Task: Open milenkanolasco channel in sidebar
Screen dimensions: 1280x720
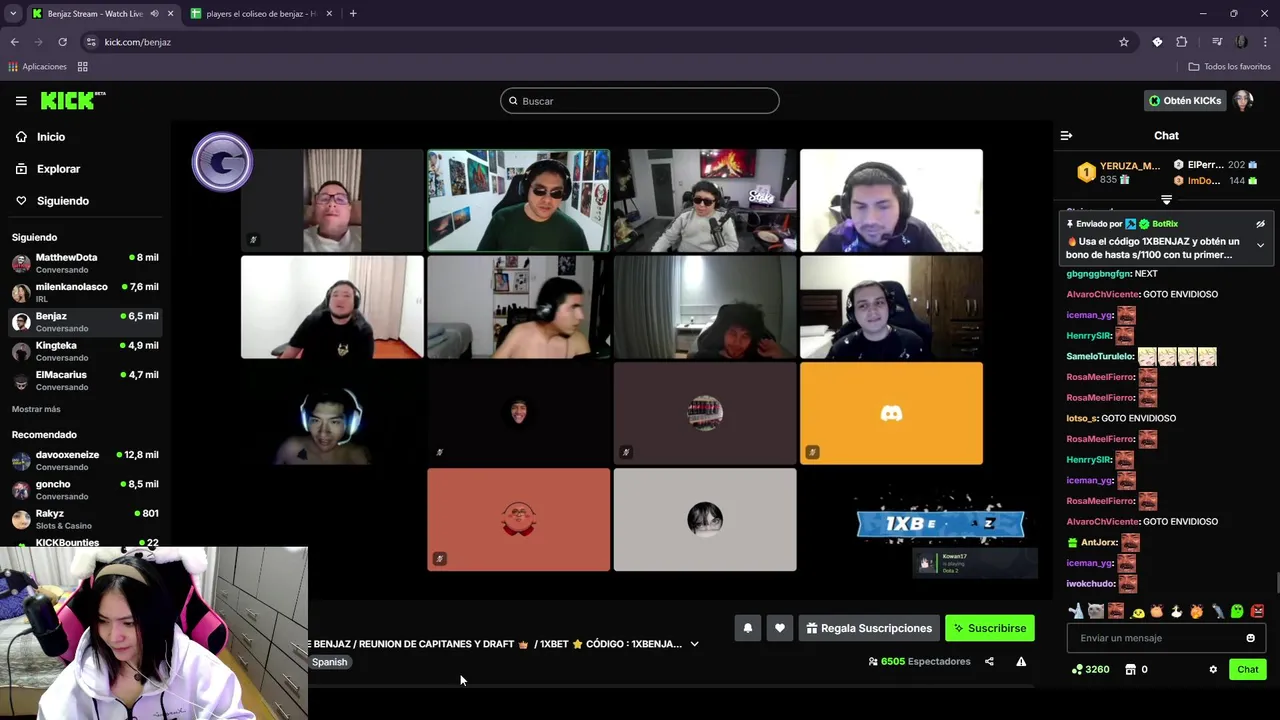Action: (x=84, y=292)
